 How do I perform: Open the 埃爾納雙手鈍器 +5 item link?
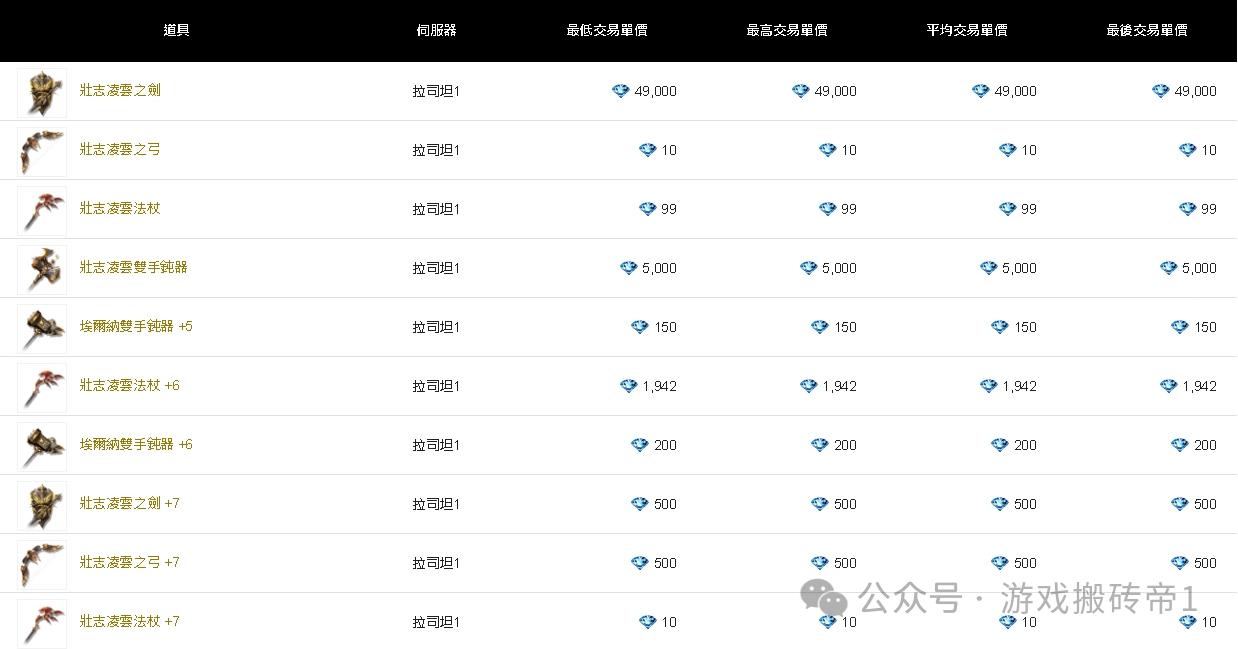coord(136,326)
